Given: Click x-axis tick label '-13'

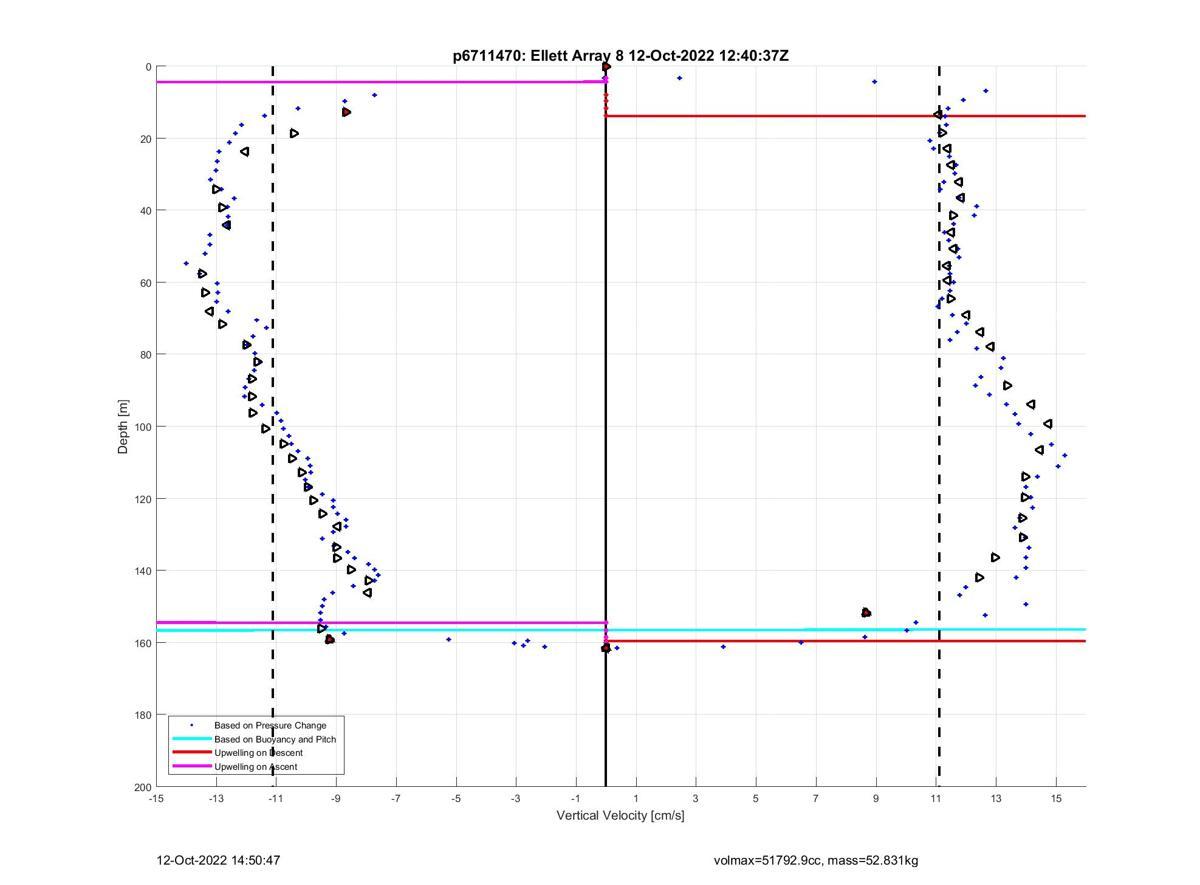Looking at the screenshot, I should 216,798.
